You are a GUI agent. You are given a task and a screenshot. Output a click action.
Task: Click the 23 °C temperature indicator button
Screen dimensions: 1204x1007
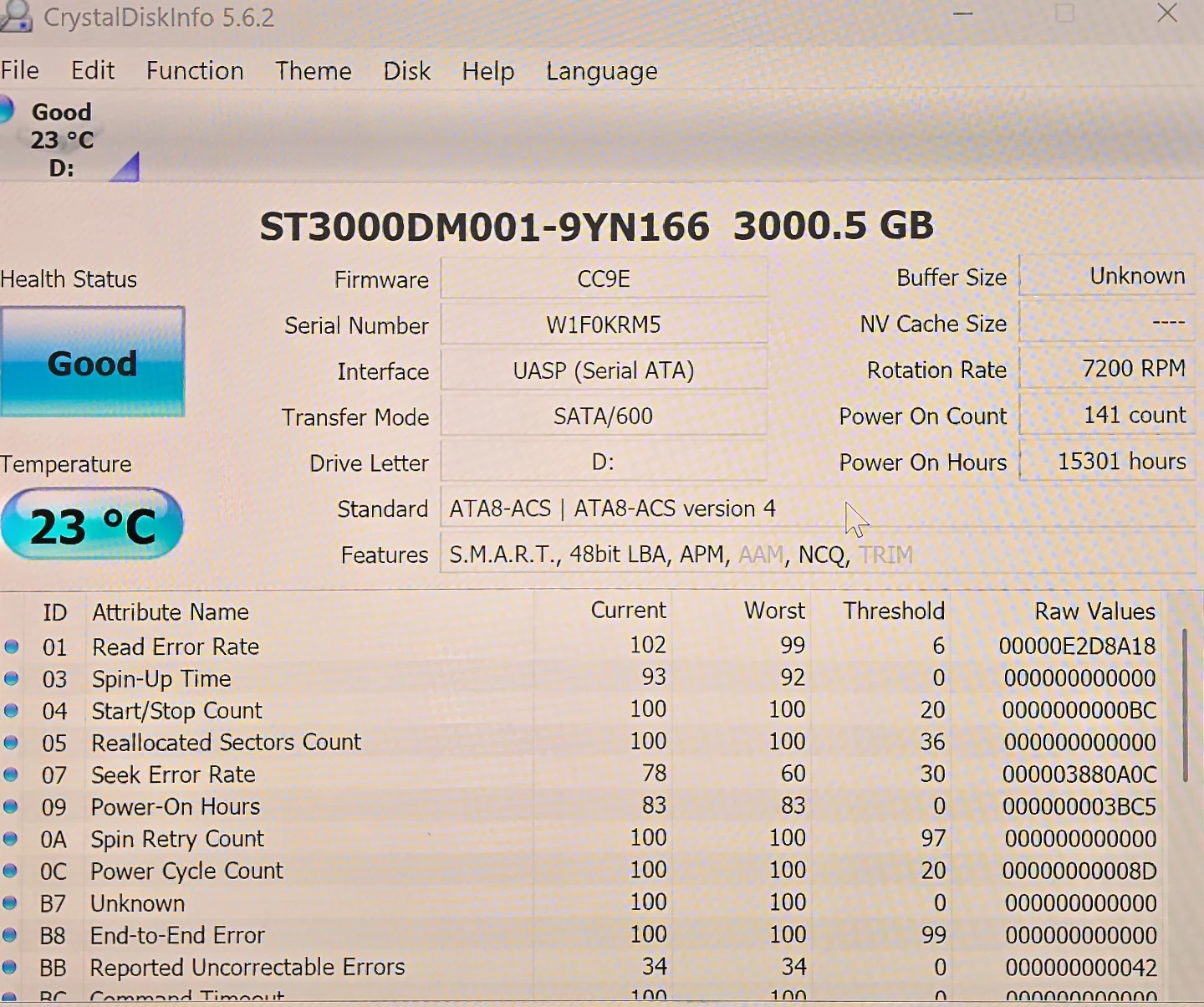click(92, 525)
